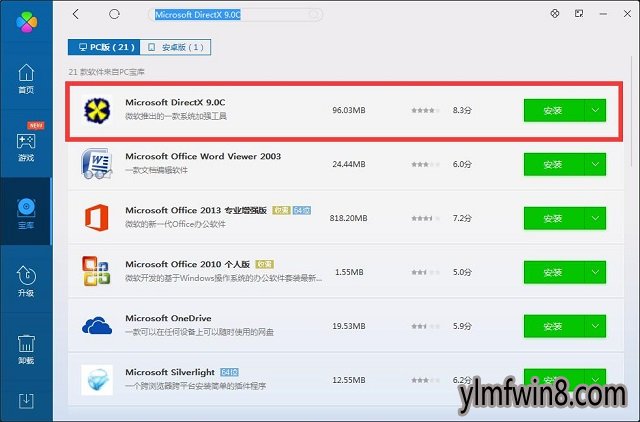640x422 pixels.
Task: Expand install options for Silverlight
Action: click(596, 380)
